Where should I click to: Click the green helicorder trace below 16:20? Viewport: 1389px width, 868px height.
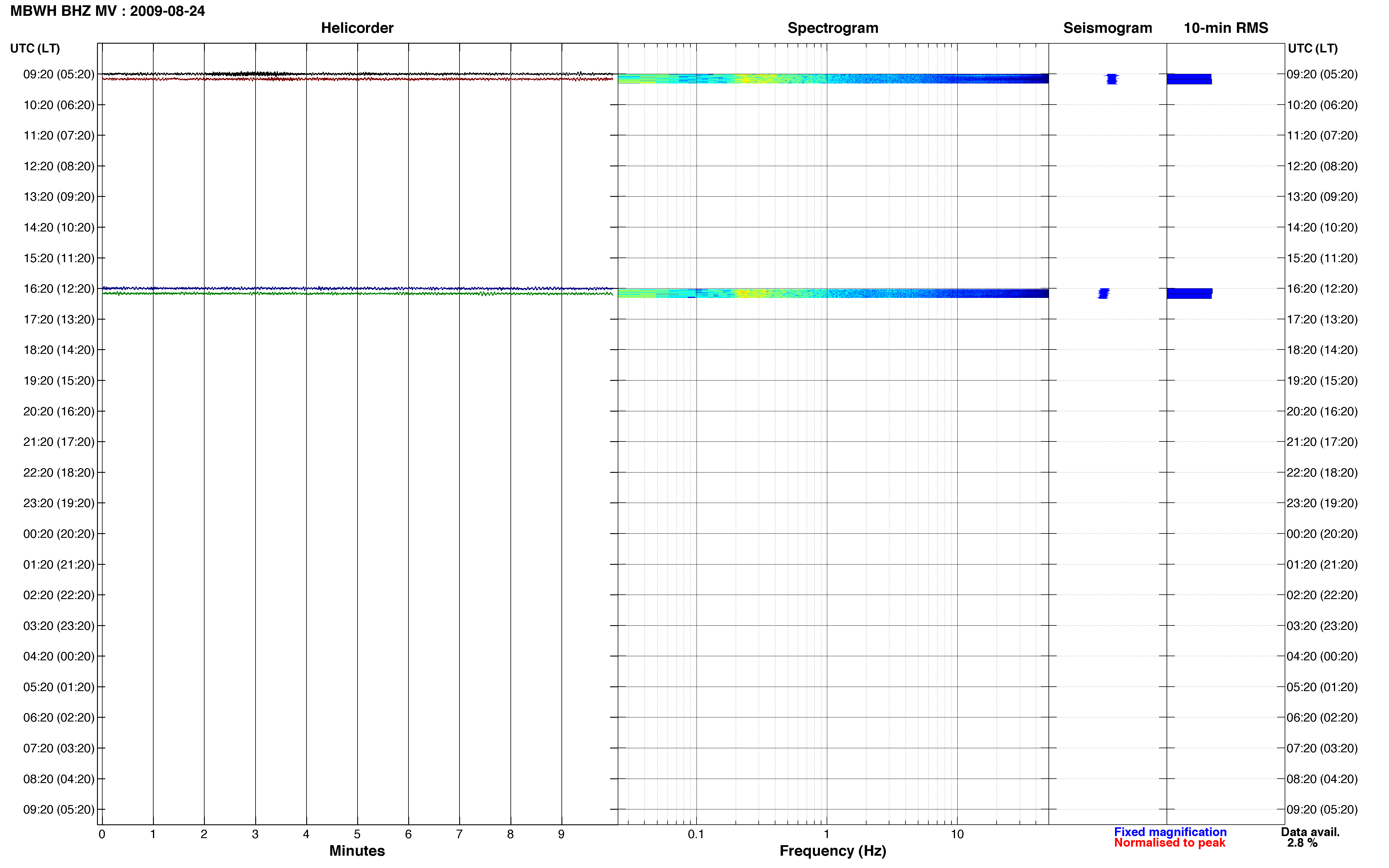tap(357, 293)
